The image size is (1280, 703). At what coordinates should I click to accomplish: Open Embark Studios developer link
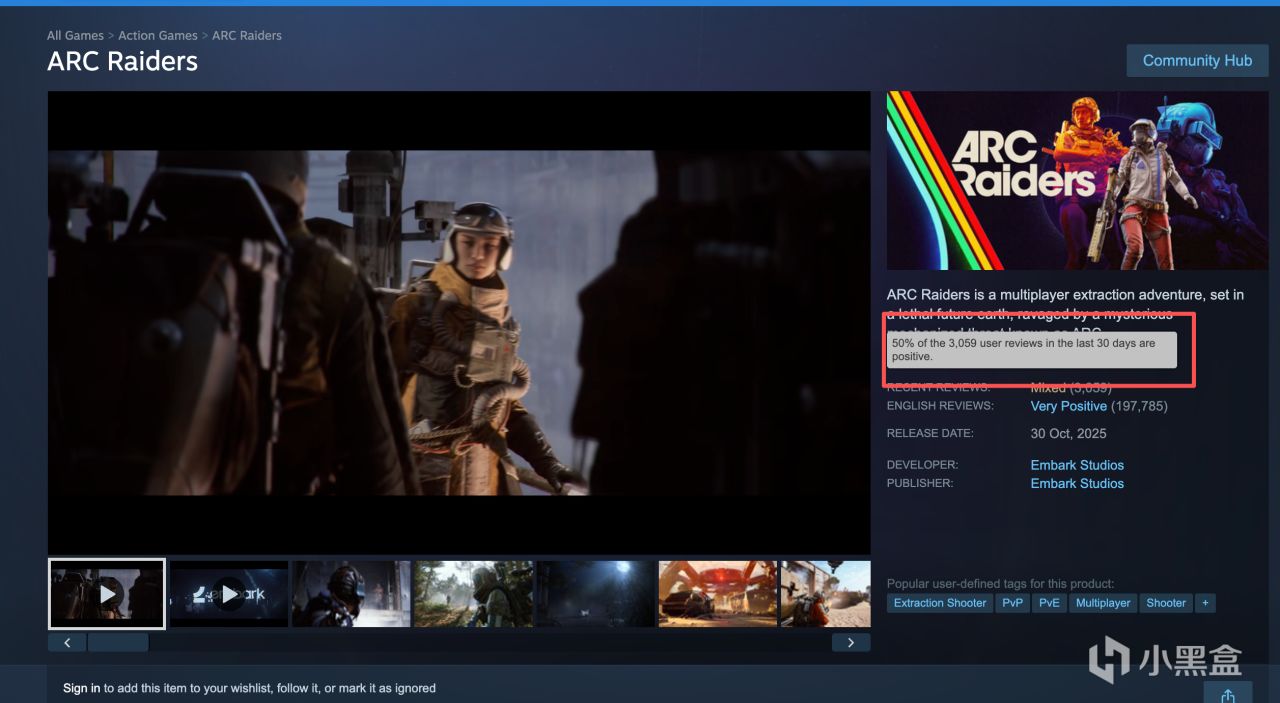(x=1077, y=465)
